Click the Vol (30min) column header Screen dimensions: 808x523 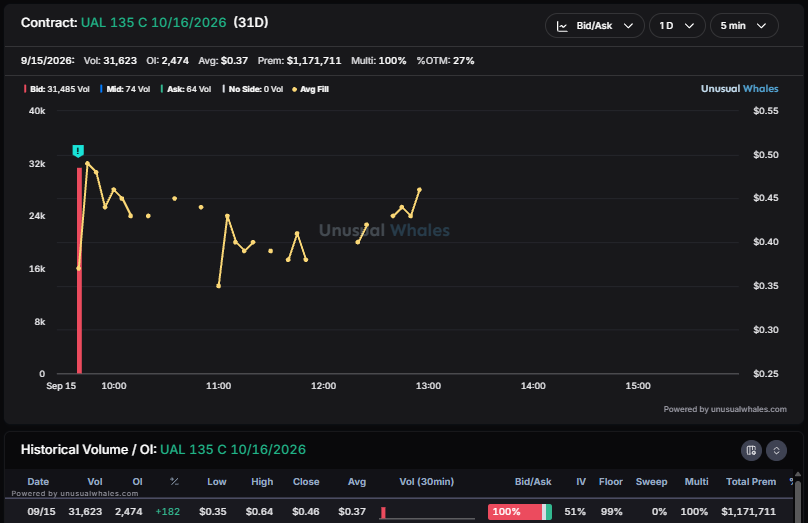[x=427, y=482]
